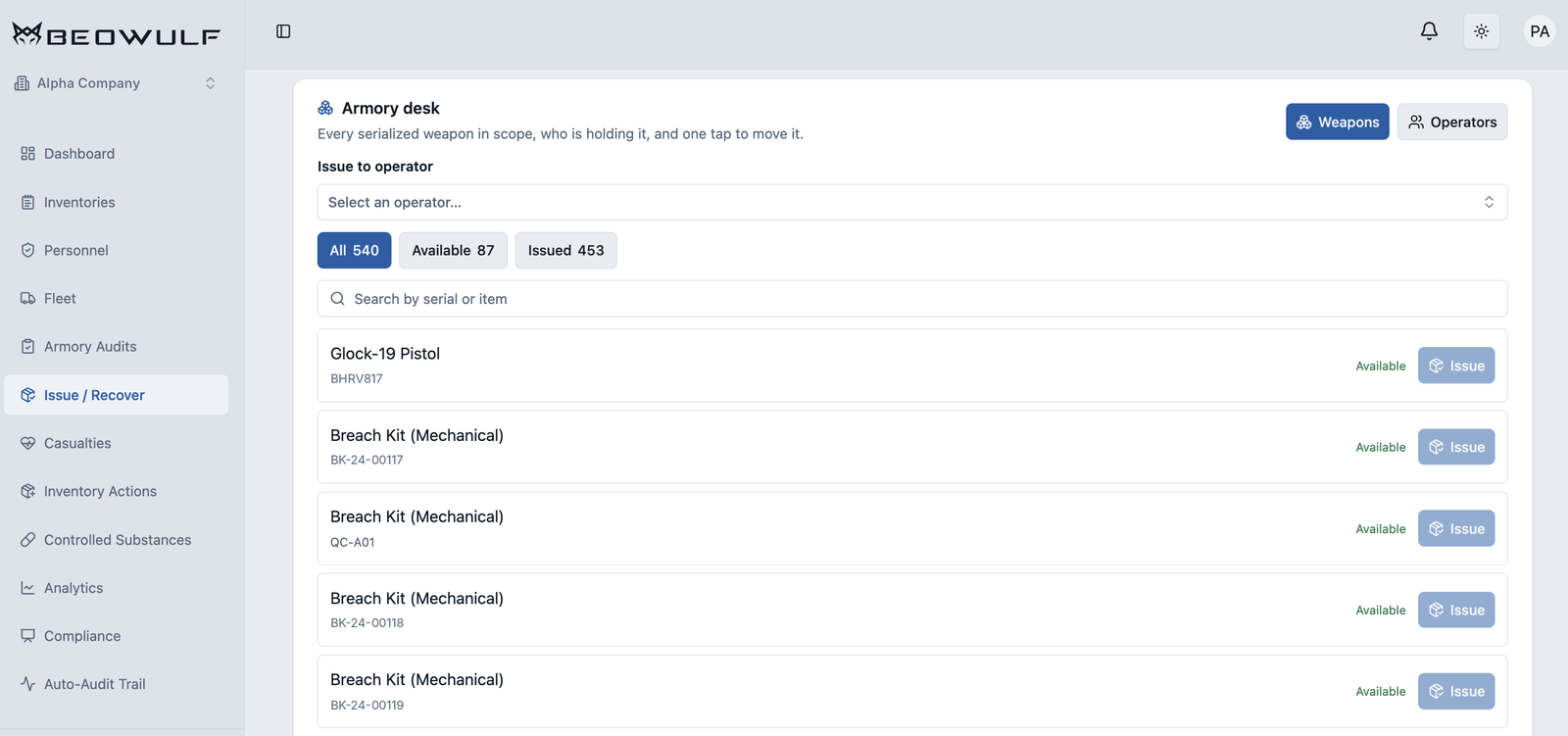Filter by Issued 453
The height and width of the screenshot is (736, 1568).
pos(565,250)
